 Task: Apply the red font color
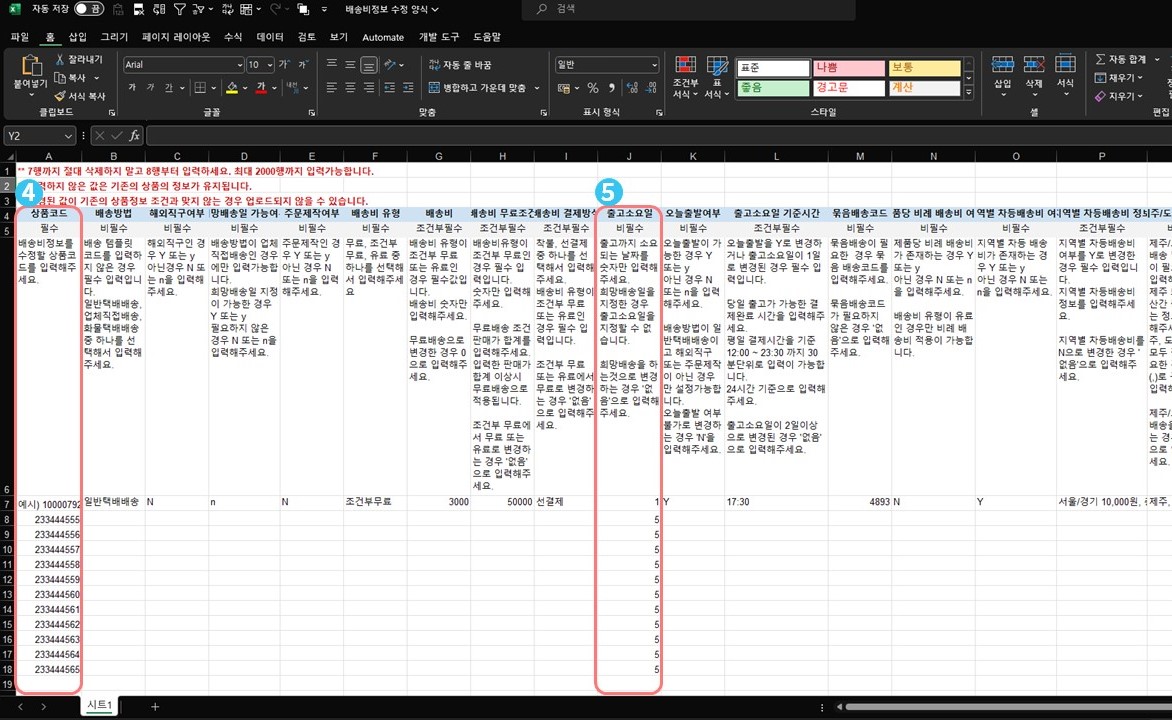pos(261,88)
